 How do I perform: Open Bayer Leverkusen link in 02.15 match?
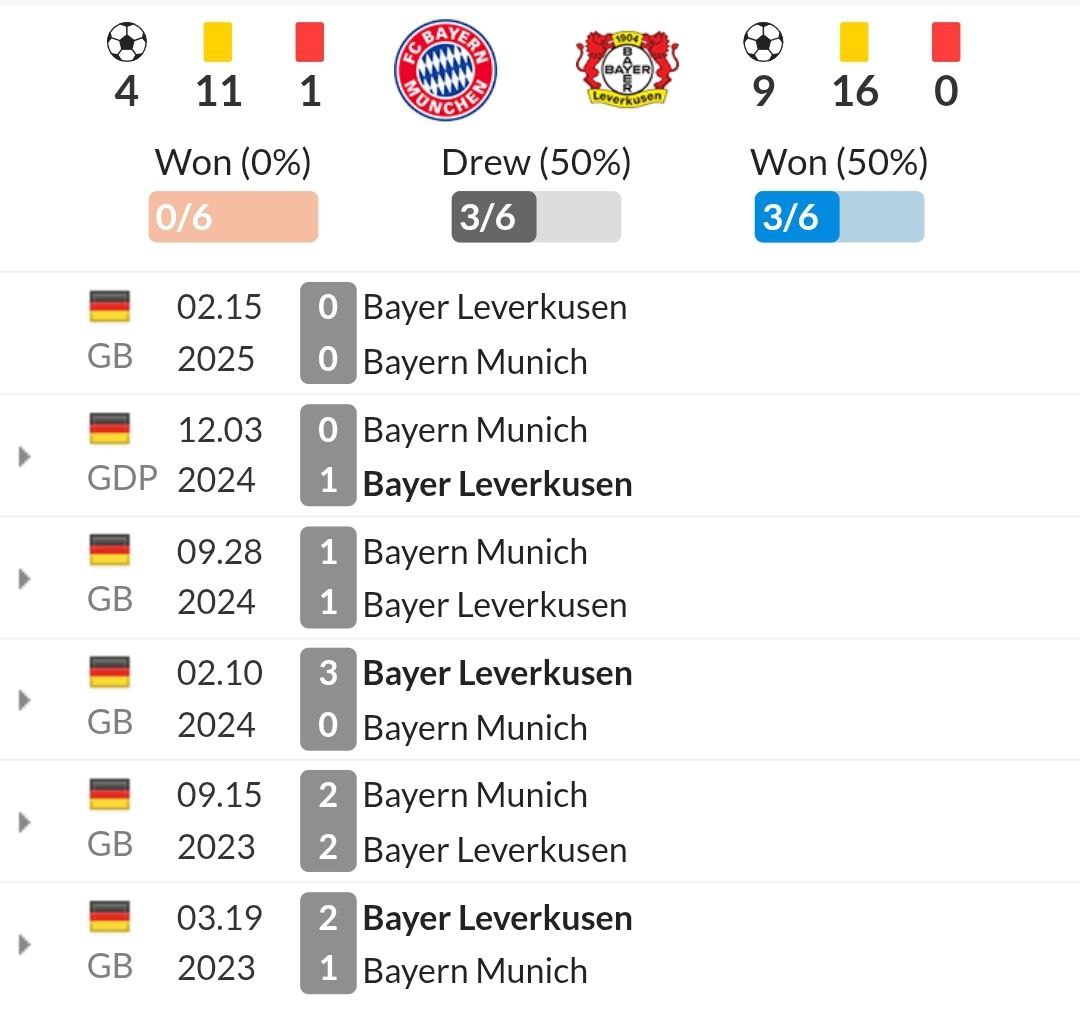click(x=495, y=307)
